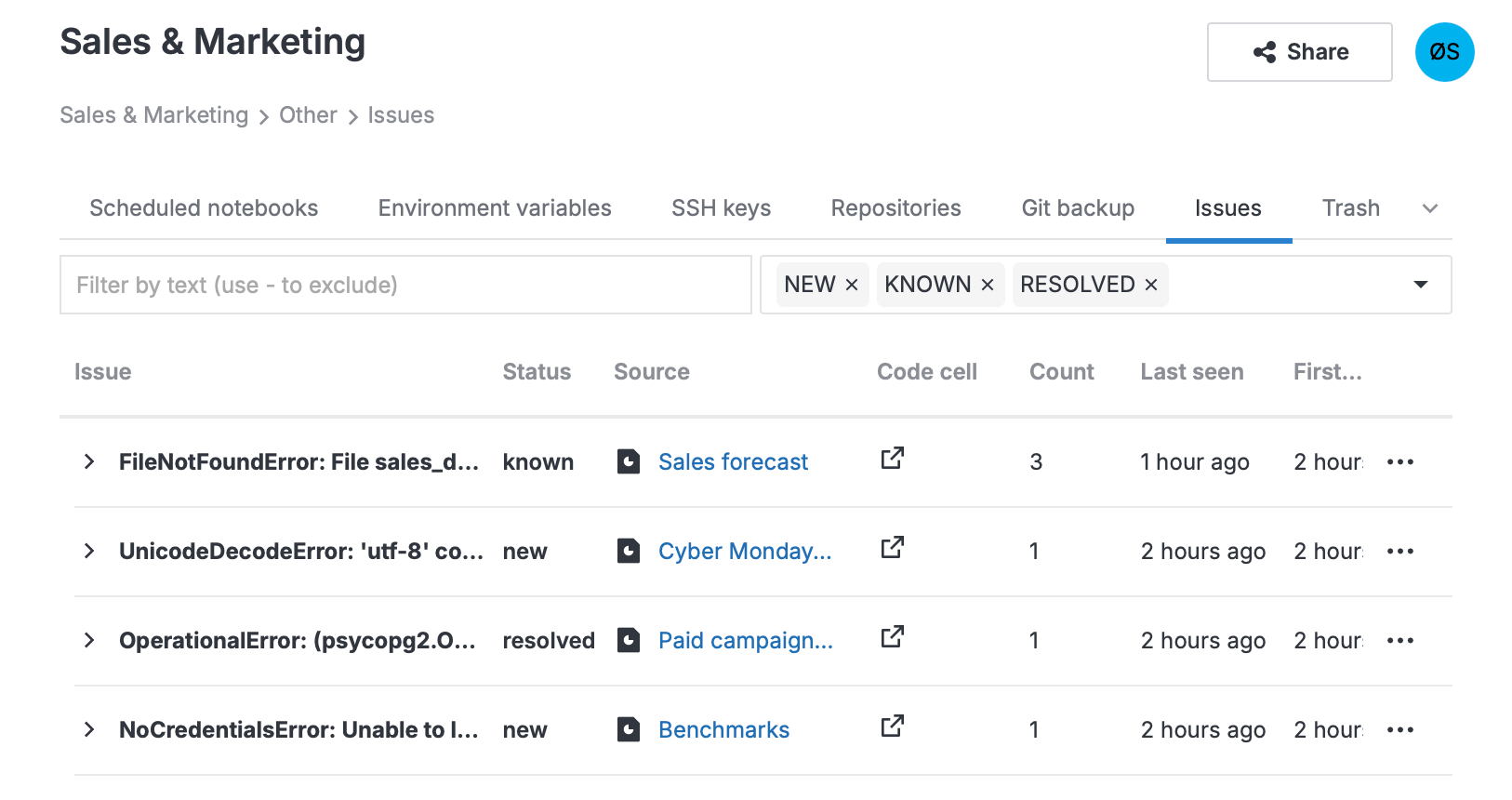The width and height of the screenshot is (1512, 800).
Task: Expand the NoCredentialsError issue row
Action: (x=89, y=730)
